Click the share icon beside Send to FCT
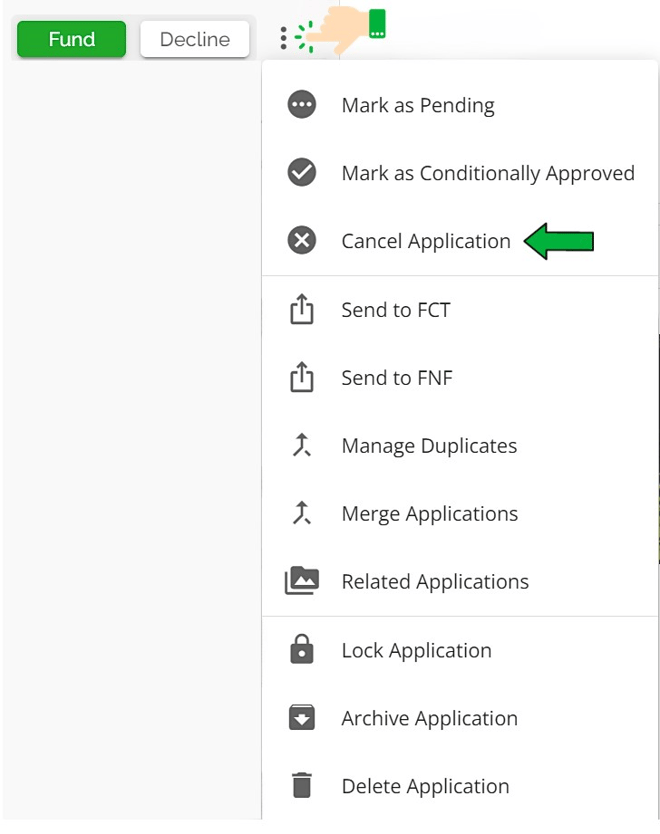This screenshot has width=660, height=834. (302, 308)
